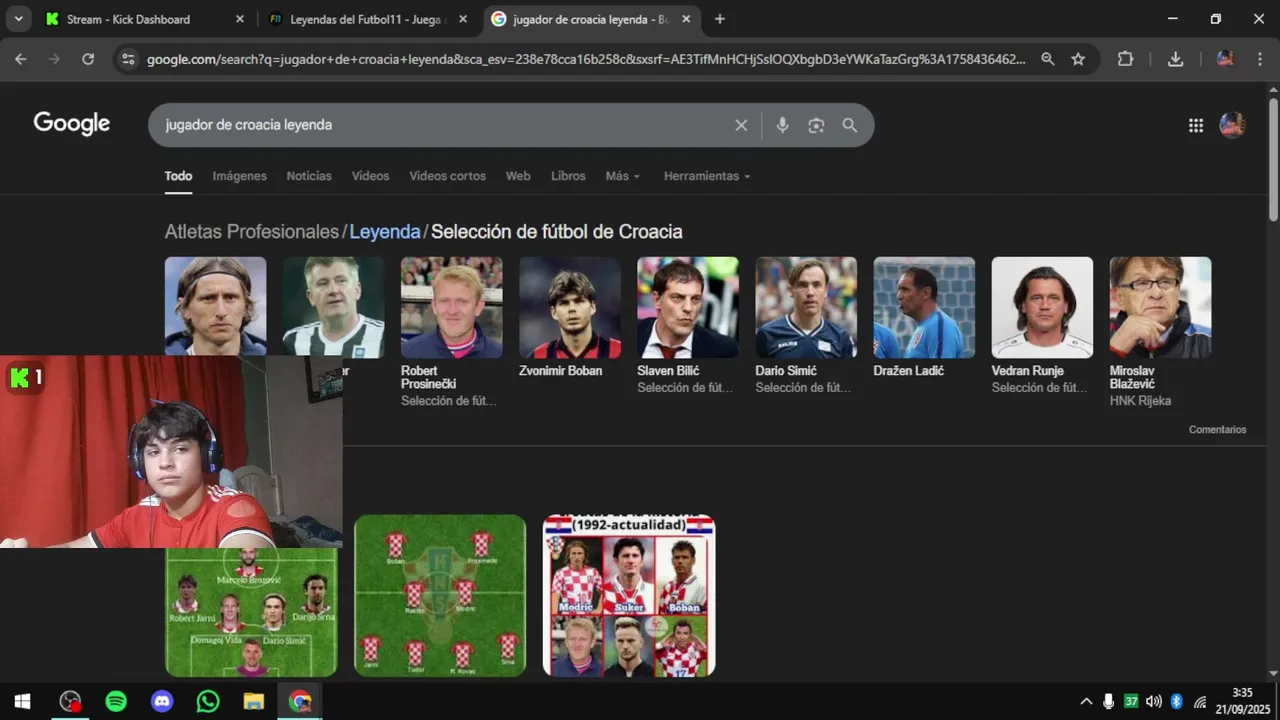Viewport: 1280px width, 720px height.
Task: Open the Chrome three-dot menu
Action: pos(1259,59)
